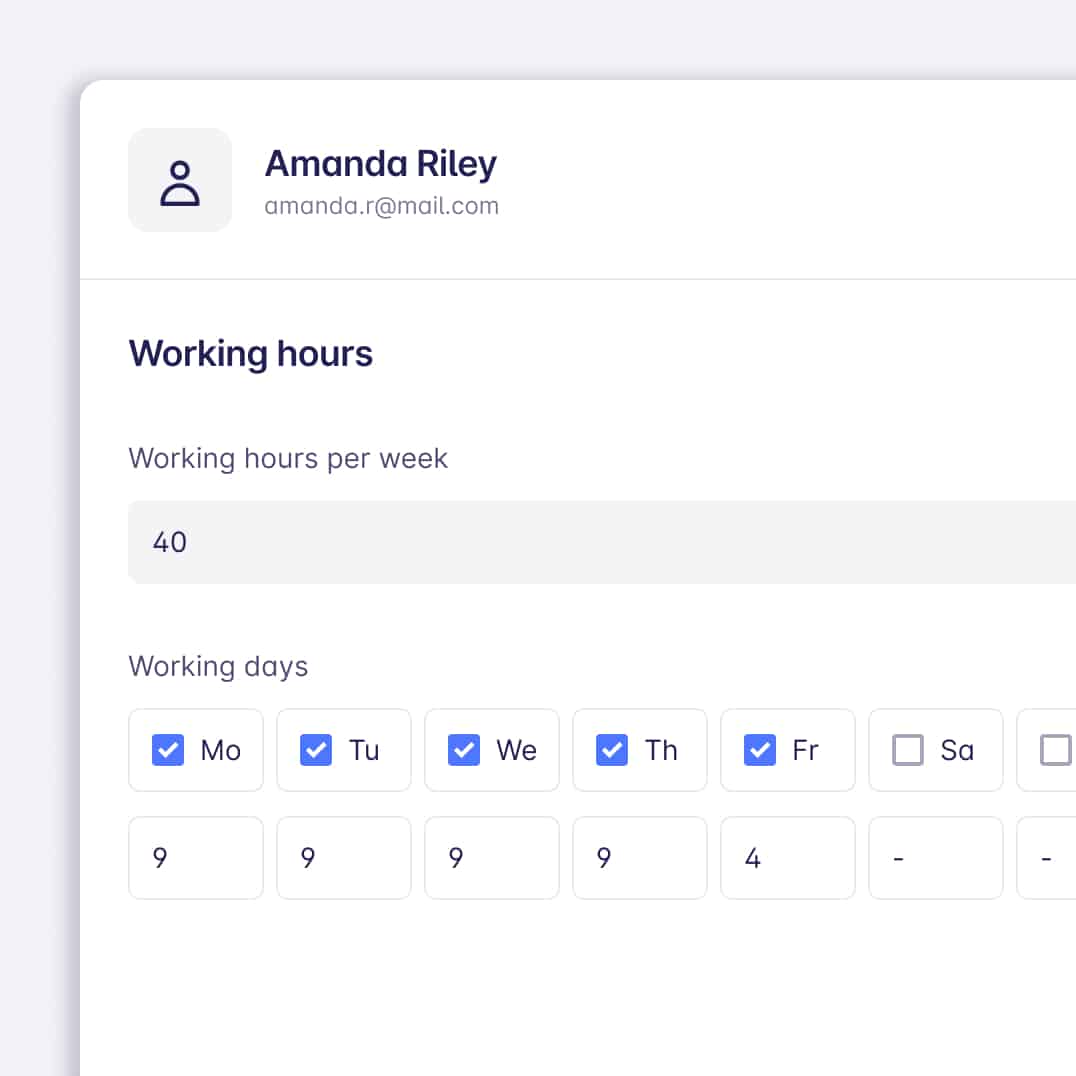The height and width of the screenshot is (1076, 1076).
Task: Click the hours field under Th
Action: click(x=640, y=858)
